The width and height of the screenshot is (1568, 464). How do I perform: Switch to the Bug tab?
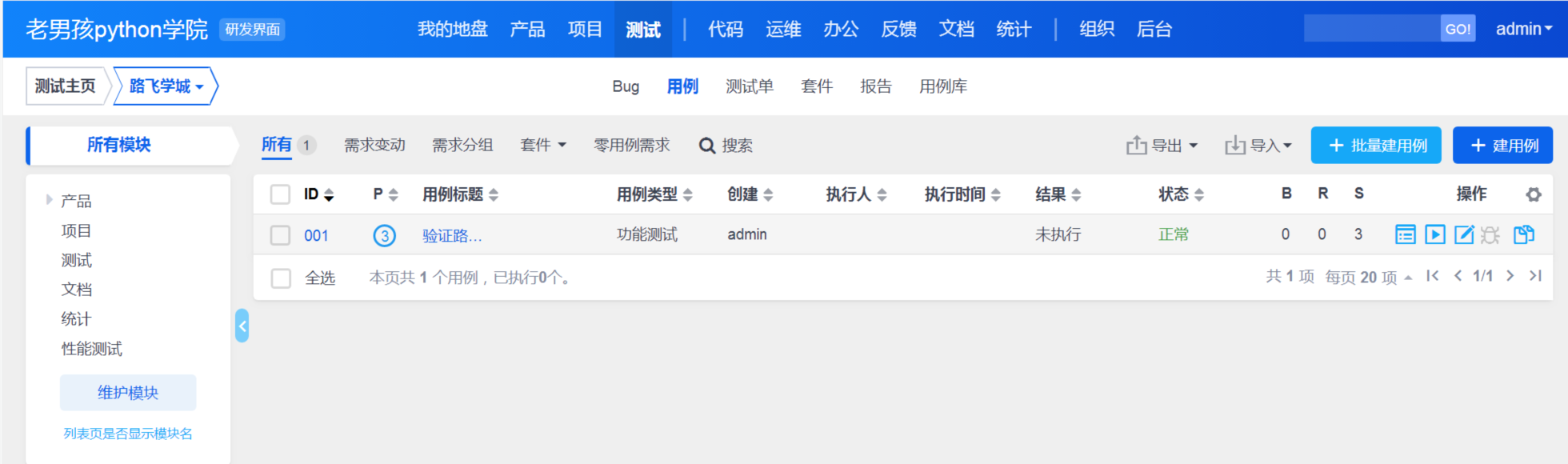click(626, 86)
